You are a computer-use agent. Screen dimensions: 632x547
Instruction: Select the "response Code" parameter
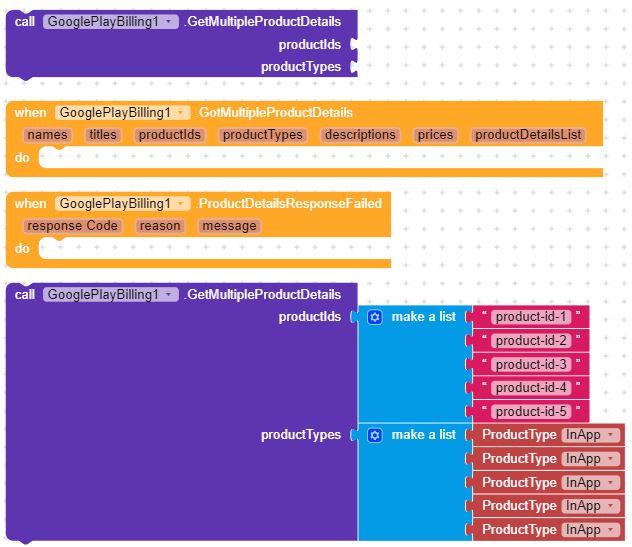pyautogui.click(x=73, y=226)
